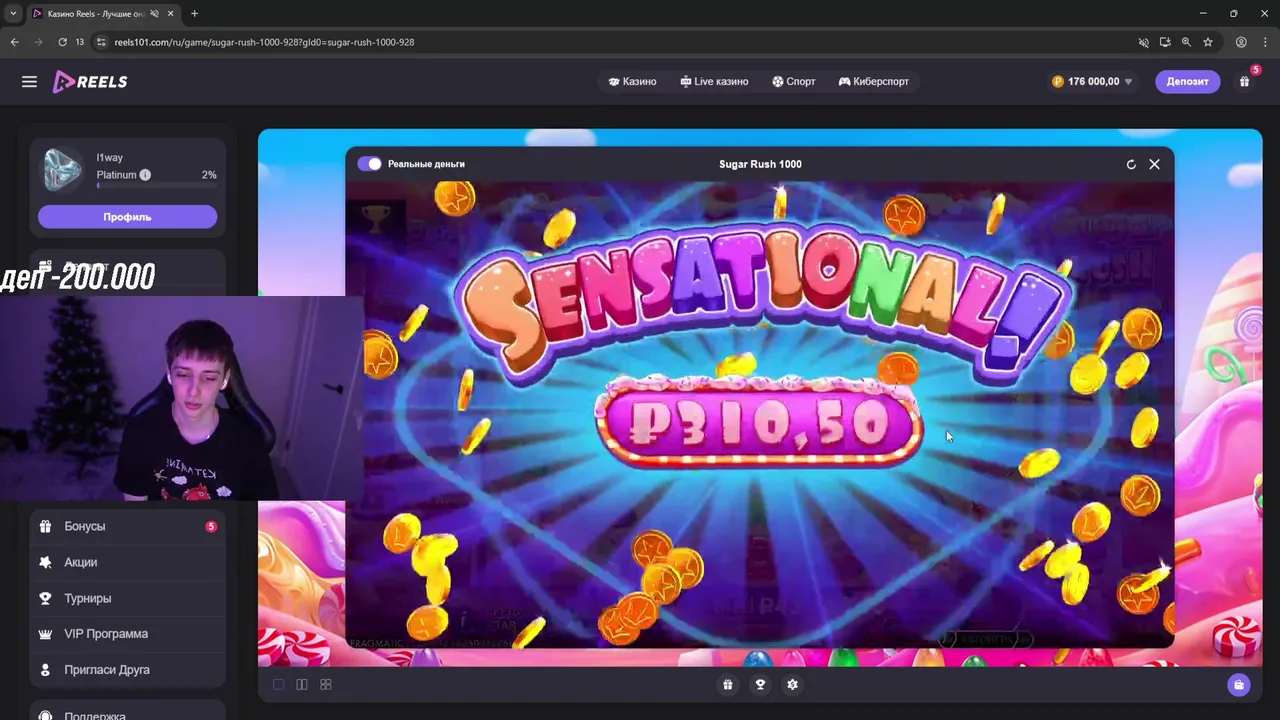Close the Sugar Rush 1000 game window
Image resolution: width=1280 pixels, height=720 pixels.
[1154, 164]
